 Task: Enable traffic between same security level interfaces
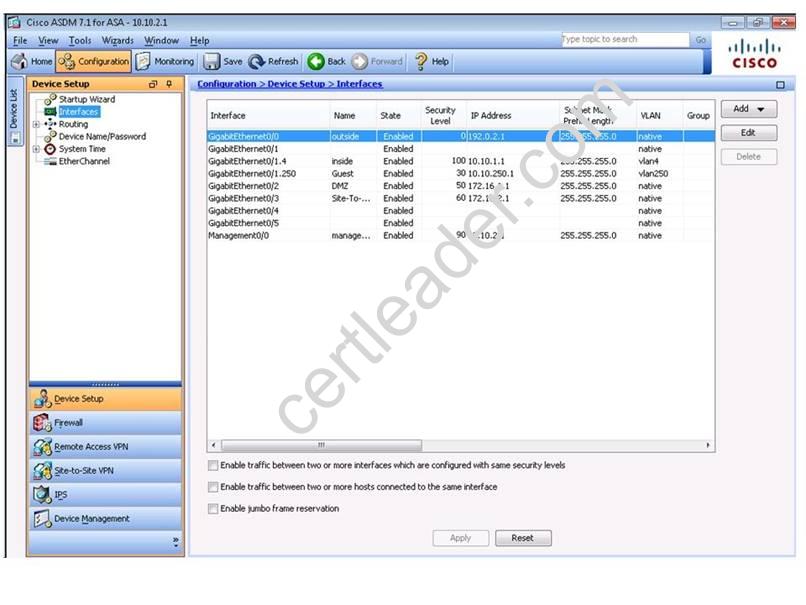tap(213, 465)
